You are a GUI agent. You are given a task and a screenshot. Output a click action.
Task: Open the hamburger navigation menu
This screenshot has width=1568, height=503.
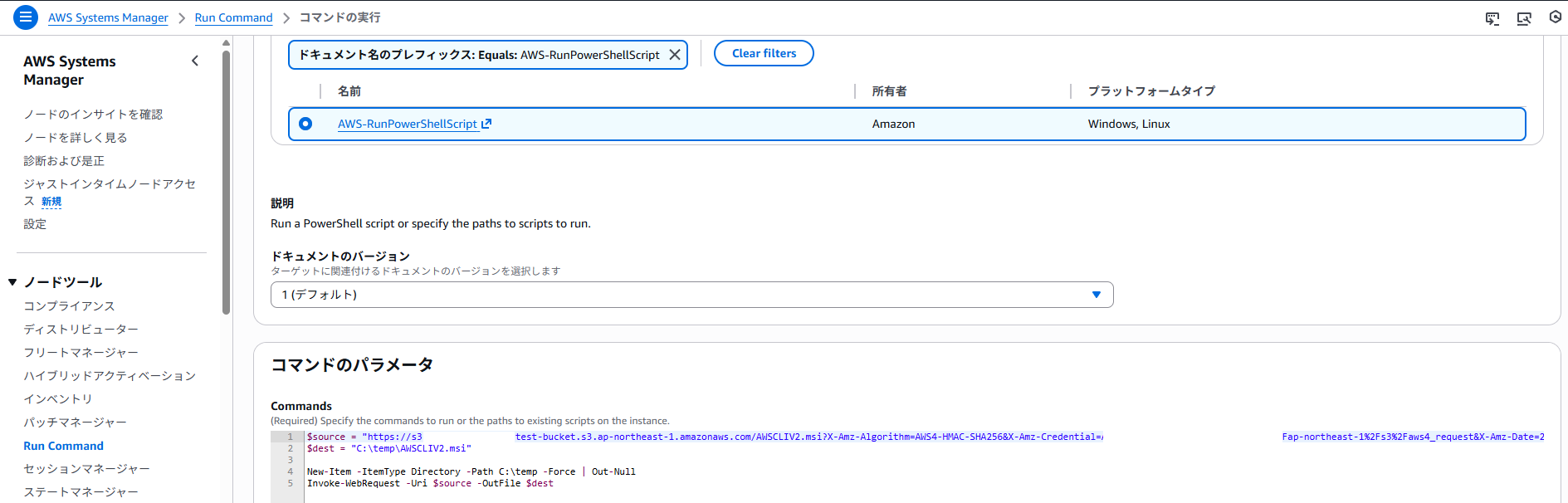coord(26,17)
